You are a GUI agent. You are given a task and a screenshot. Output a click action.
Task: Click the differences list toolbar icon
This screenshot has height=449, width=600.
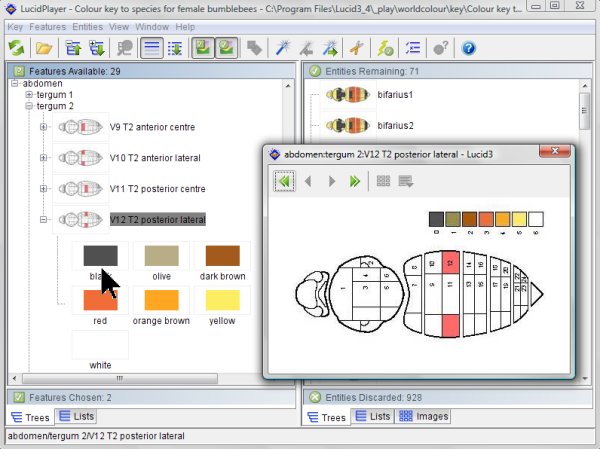413,48
